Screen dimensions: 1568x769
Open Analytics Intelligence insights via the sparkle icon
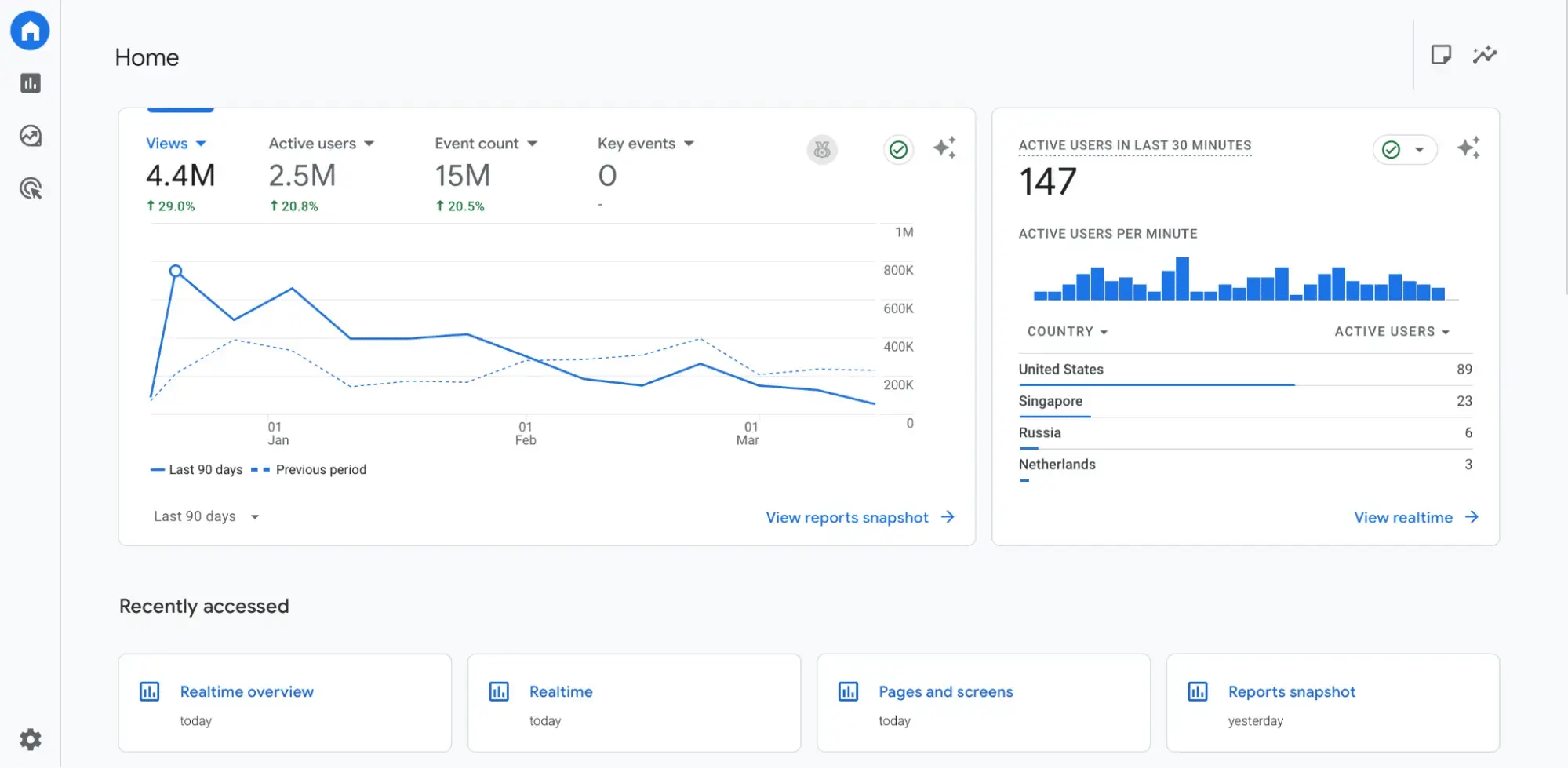coord(945,148)
